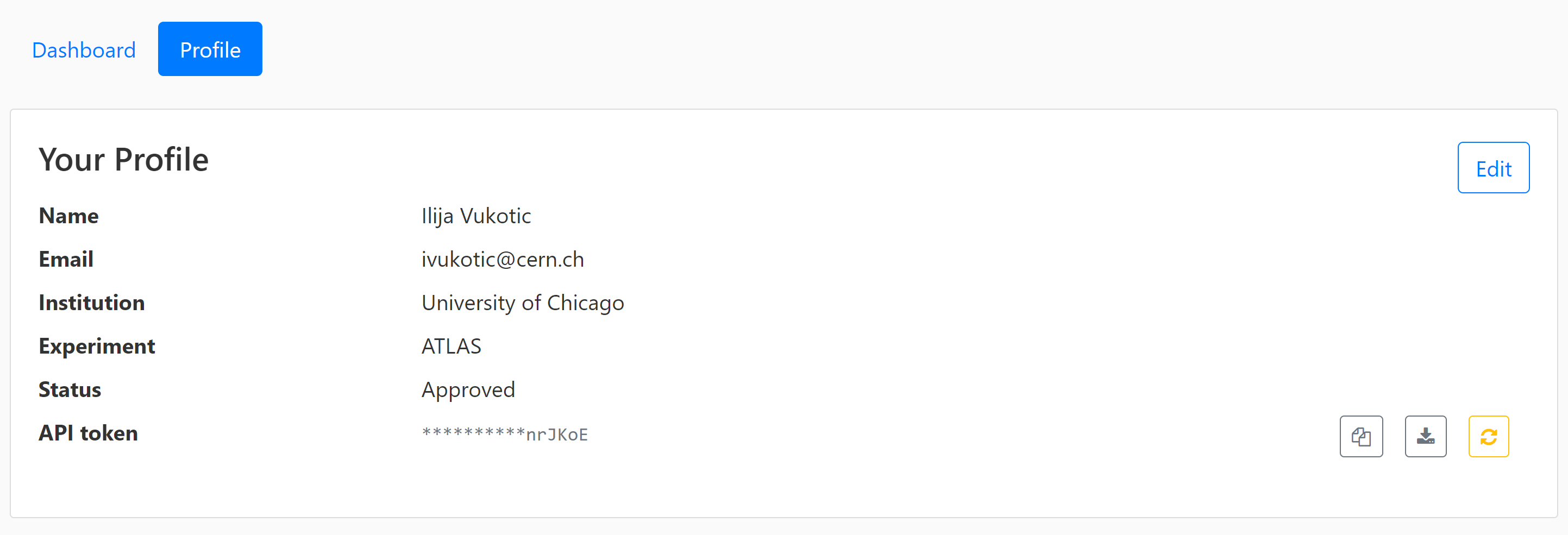This screenshot has height=535, width=1568.
Task: Regenerate the API token
Action: (1488, 436)
